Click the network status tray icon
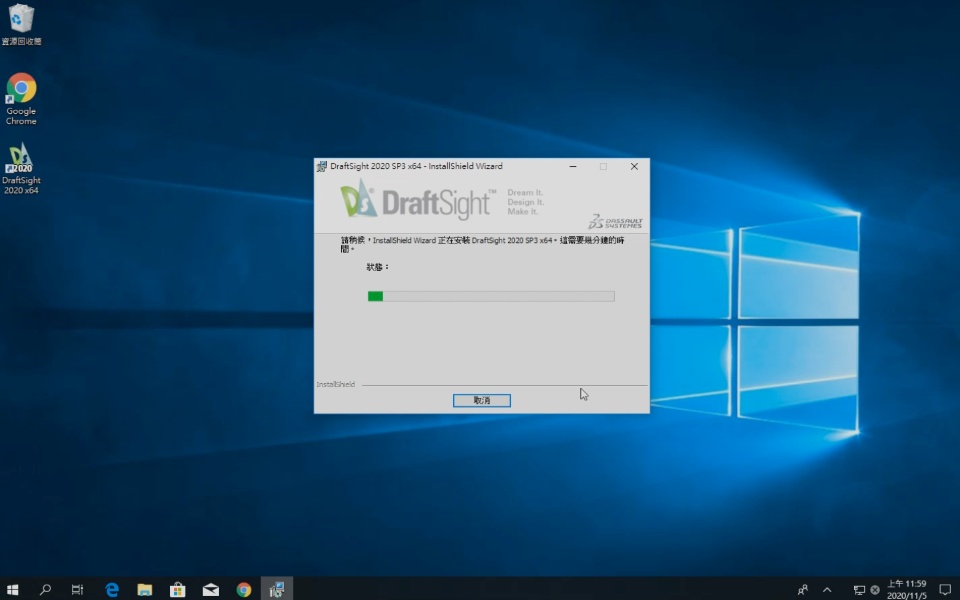The height and width of the screenshot is (600, 960). click(860, 590)
